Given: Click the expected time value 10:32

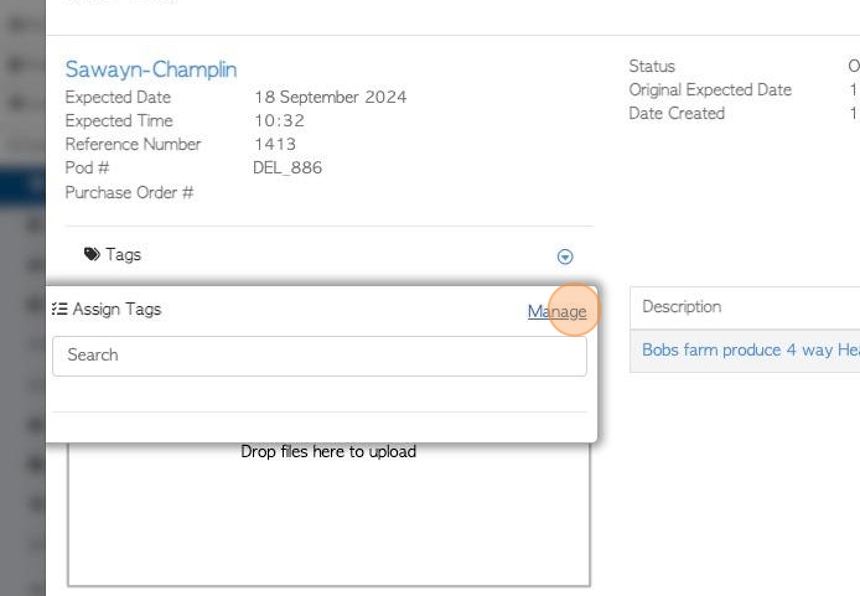Looking at the screenshot, I should 279,121.
